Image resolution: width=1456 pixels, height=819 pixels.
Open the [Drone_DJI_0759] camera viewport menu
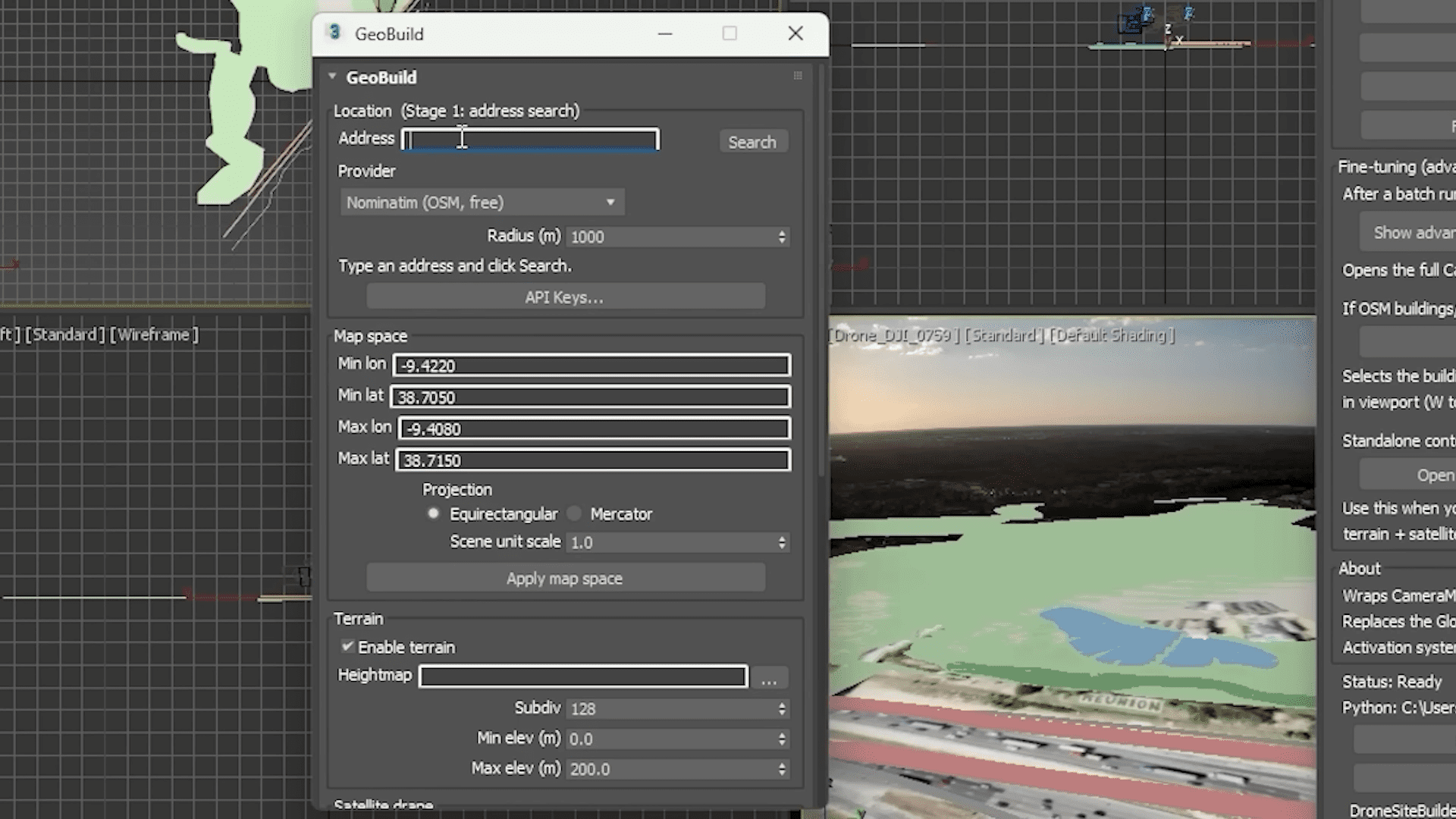893,335
